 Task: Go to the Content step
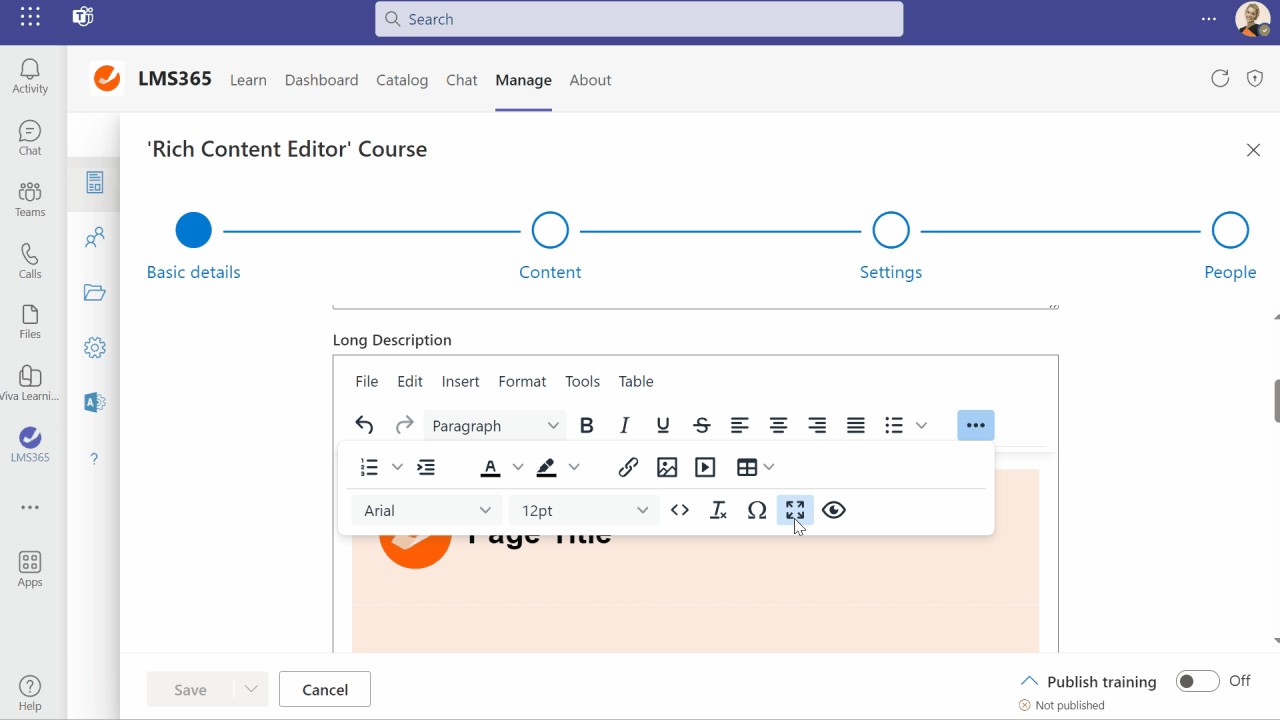[550, 231]
